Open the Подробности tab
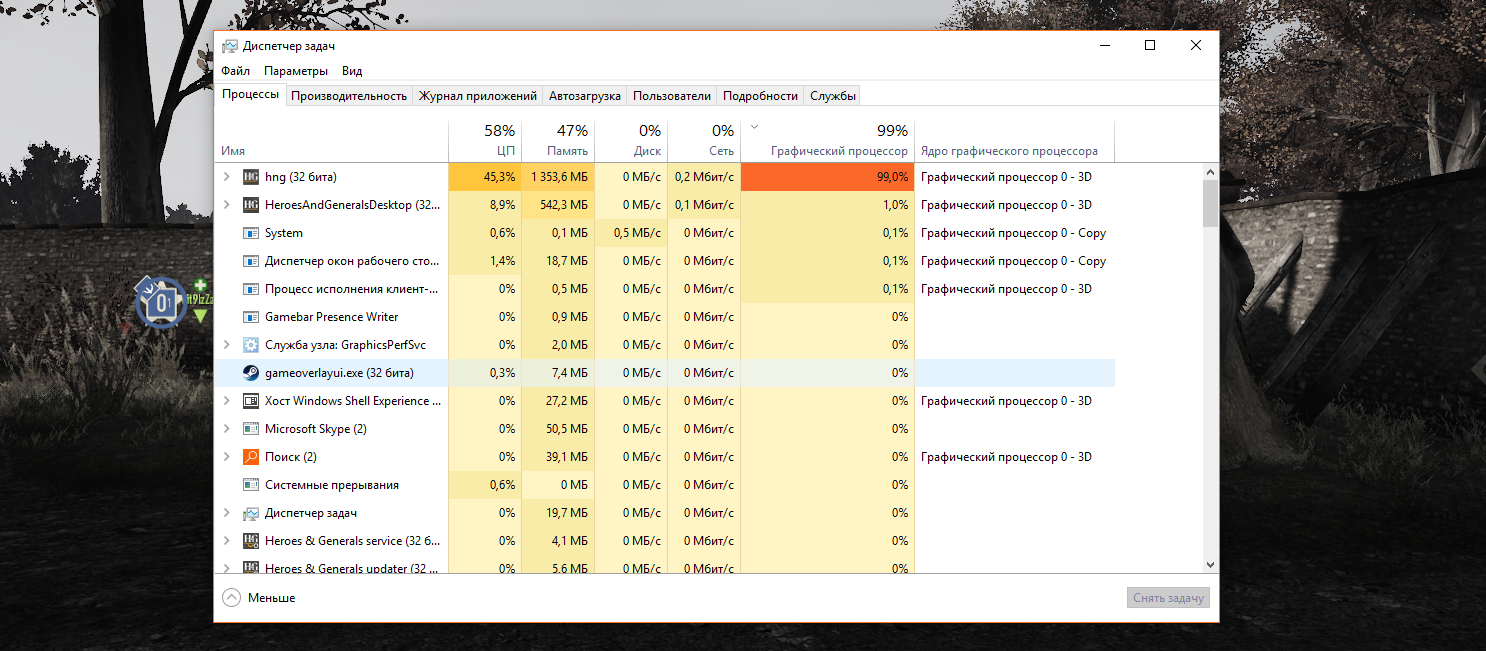1486x651 pixels. tap(760, 96)
